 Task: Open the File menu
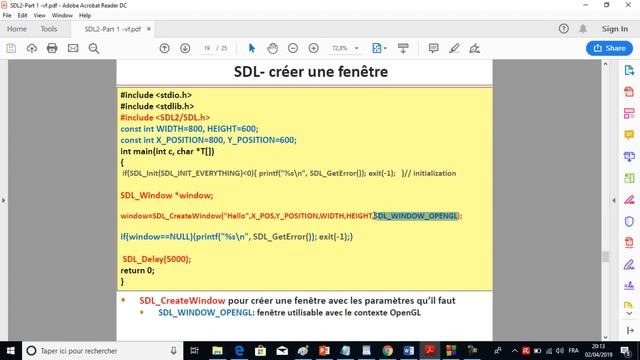[x=7, y=16]
